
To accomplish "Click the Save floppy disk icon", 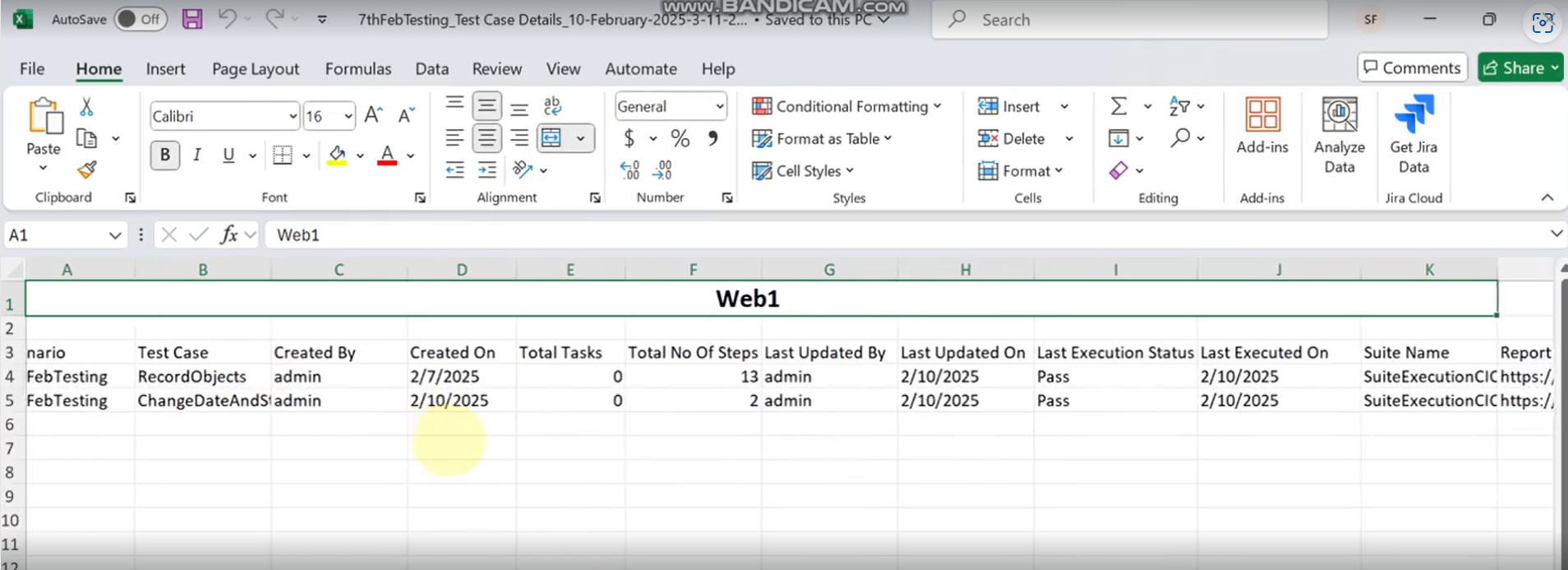I will (192, 19).
